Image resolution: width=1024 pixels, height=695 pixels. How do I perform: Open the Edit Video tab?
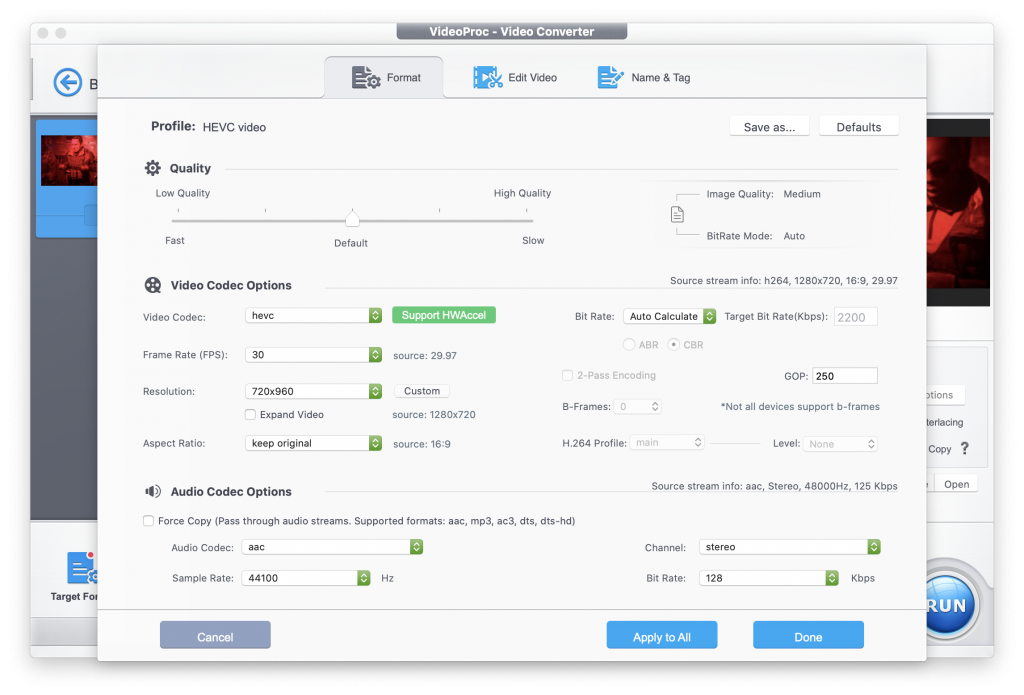[x=515, y=78]
